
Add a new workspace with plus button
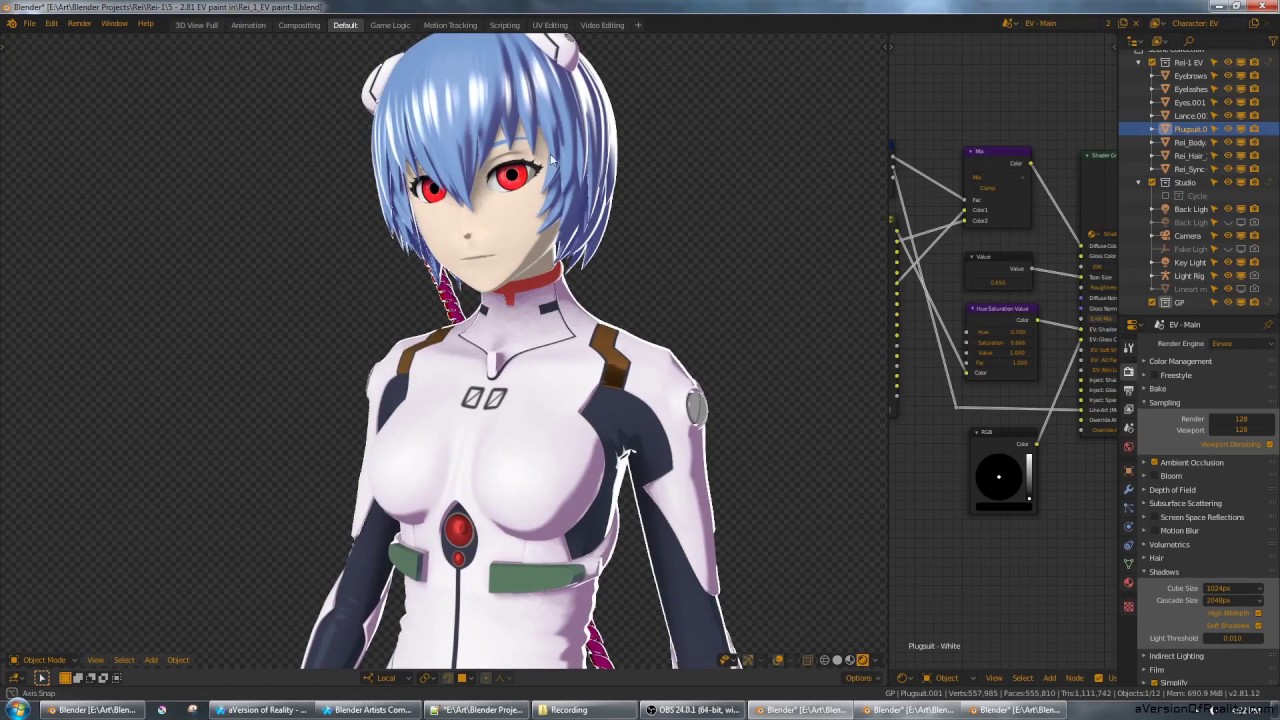(638, 25)
